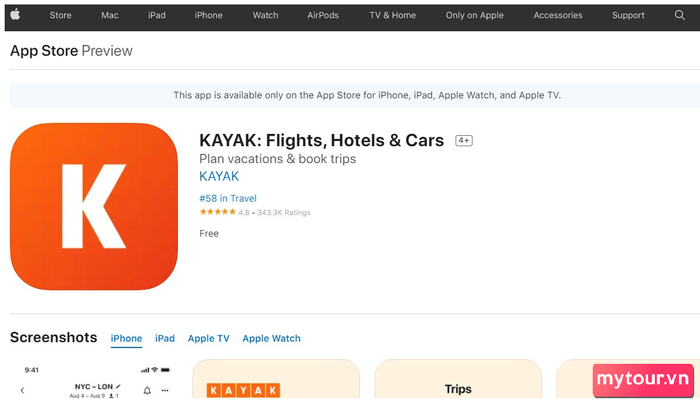Click the three-dots more icon in screenshot
Image resolution: width=700 pixels, height=405 pixels.
(165, 391)
